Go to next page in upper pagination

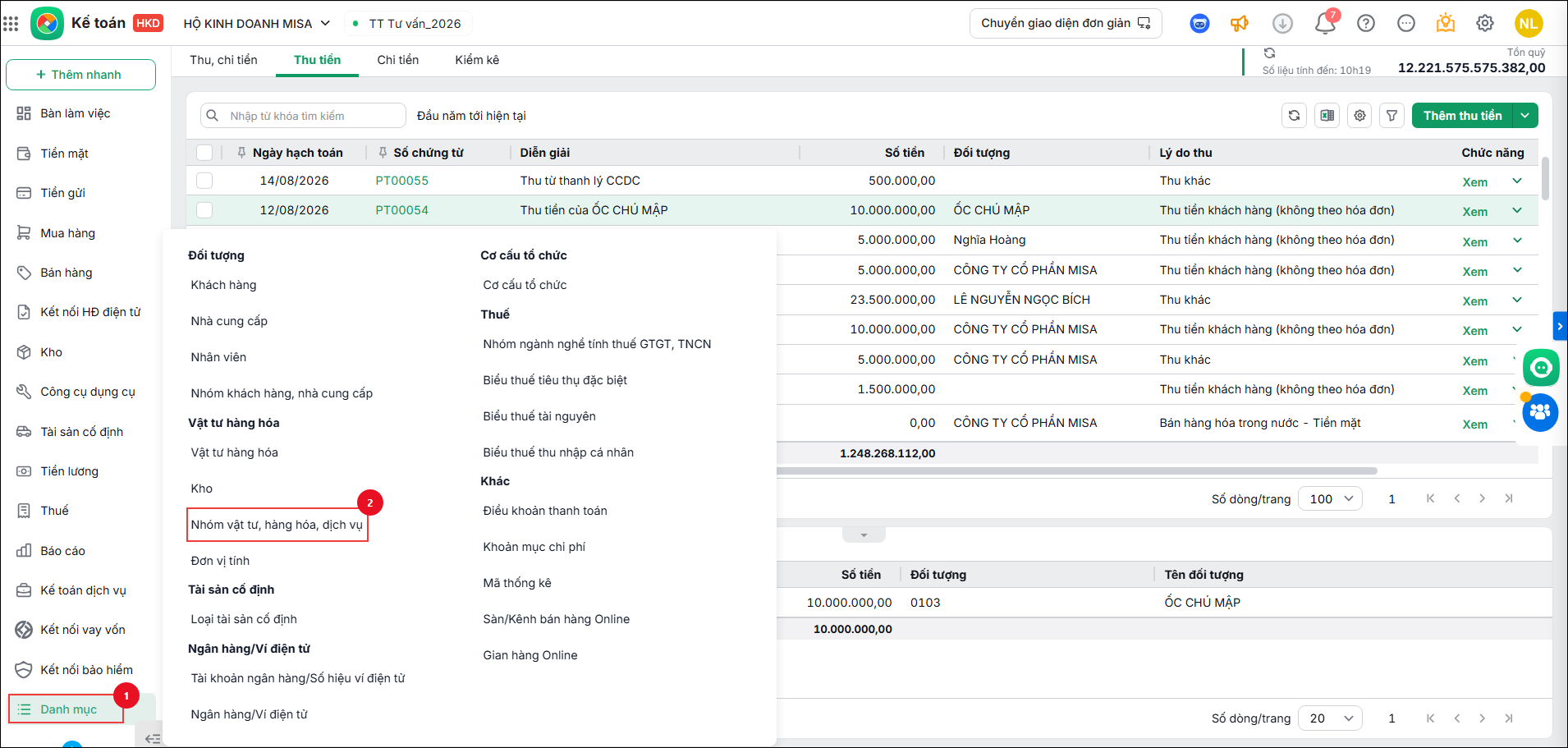click(1483, 498)
